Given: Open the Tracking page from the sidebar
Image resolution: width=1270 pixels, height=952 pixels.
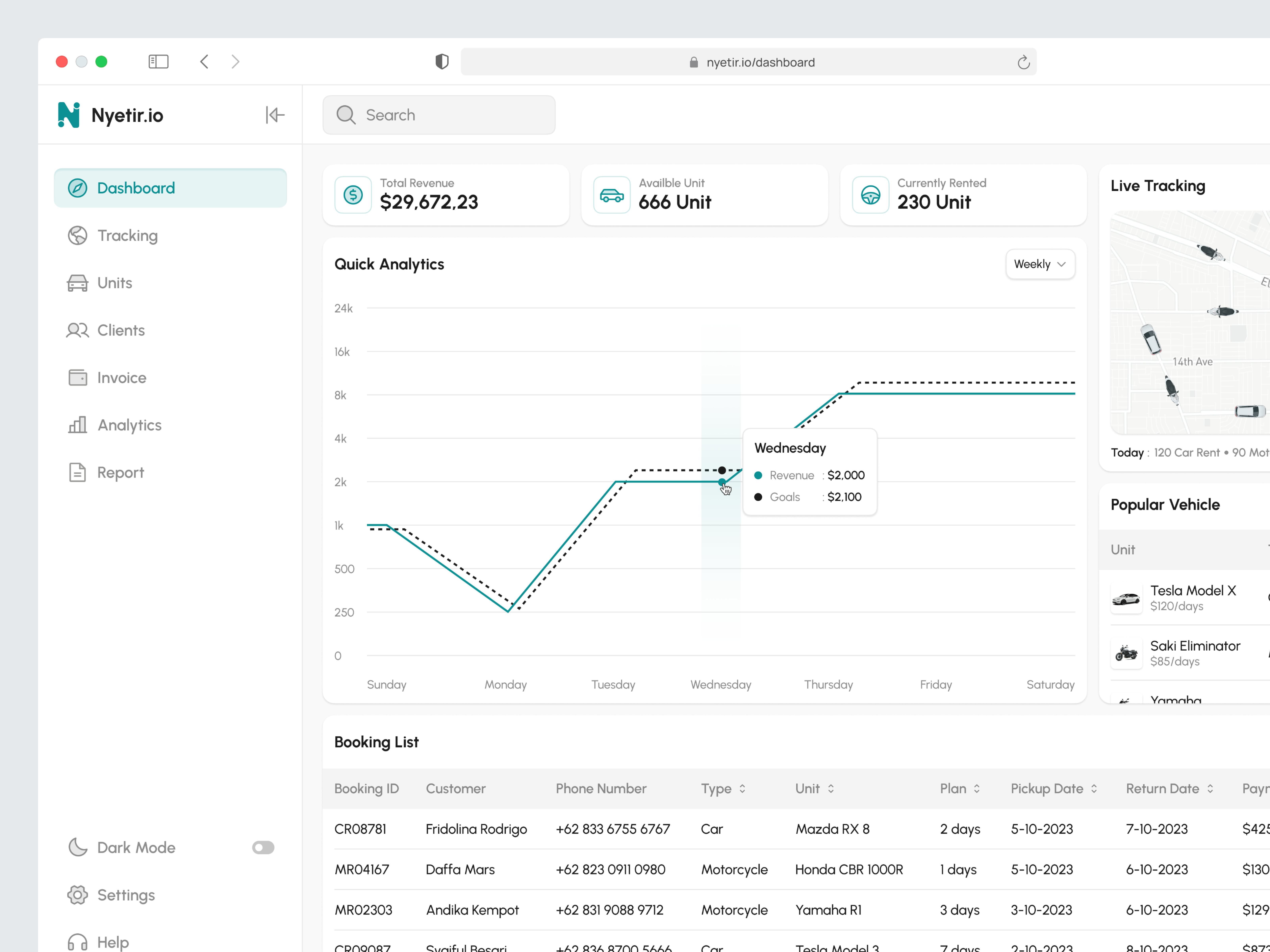Looking at the screenshot, I should [127, 235].
